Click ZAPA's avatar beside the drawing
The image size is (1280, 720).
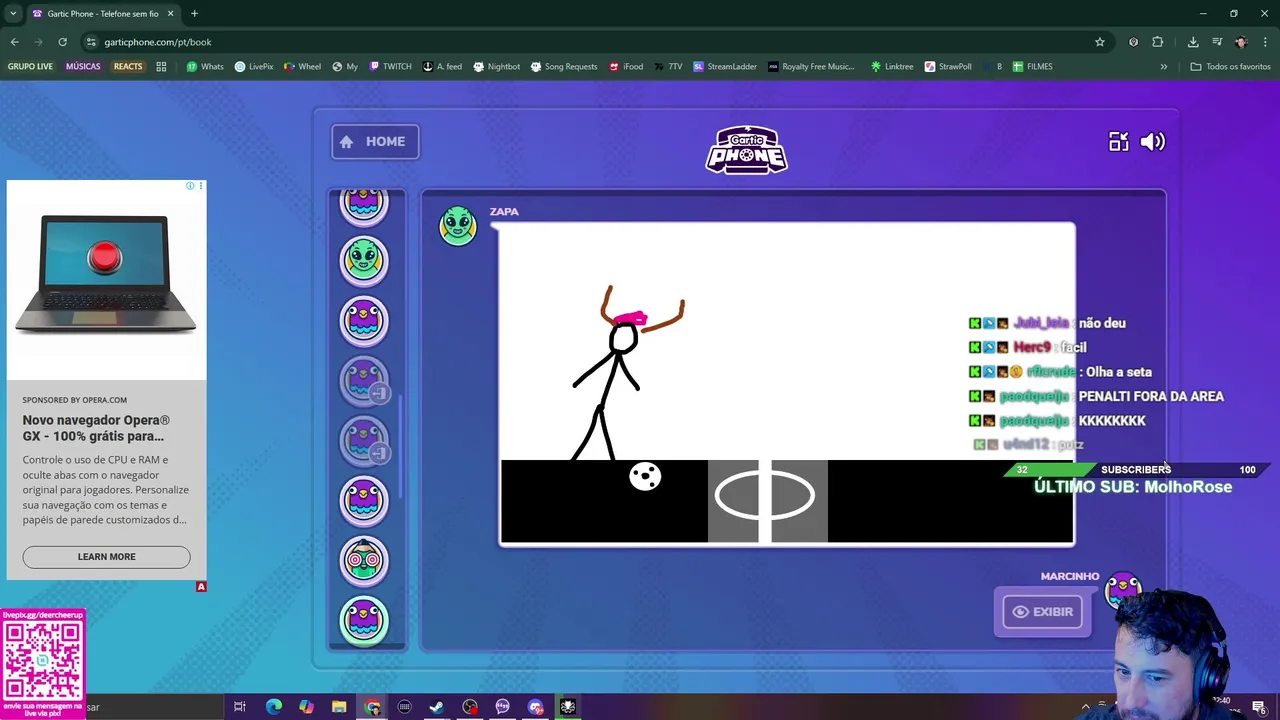click(x=458, y=226)
